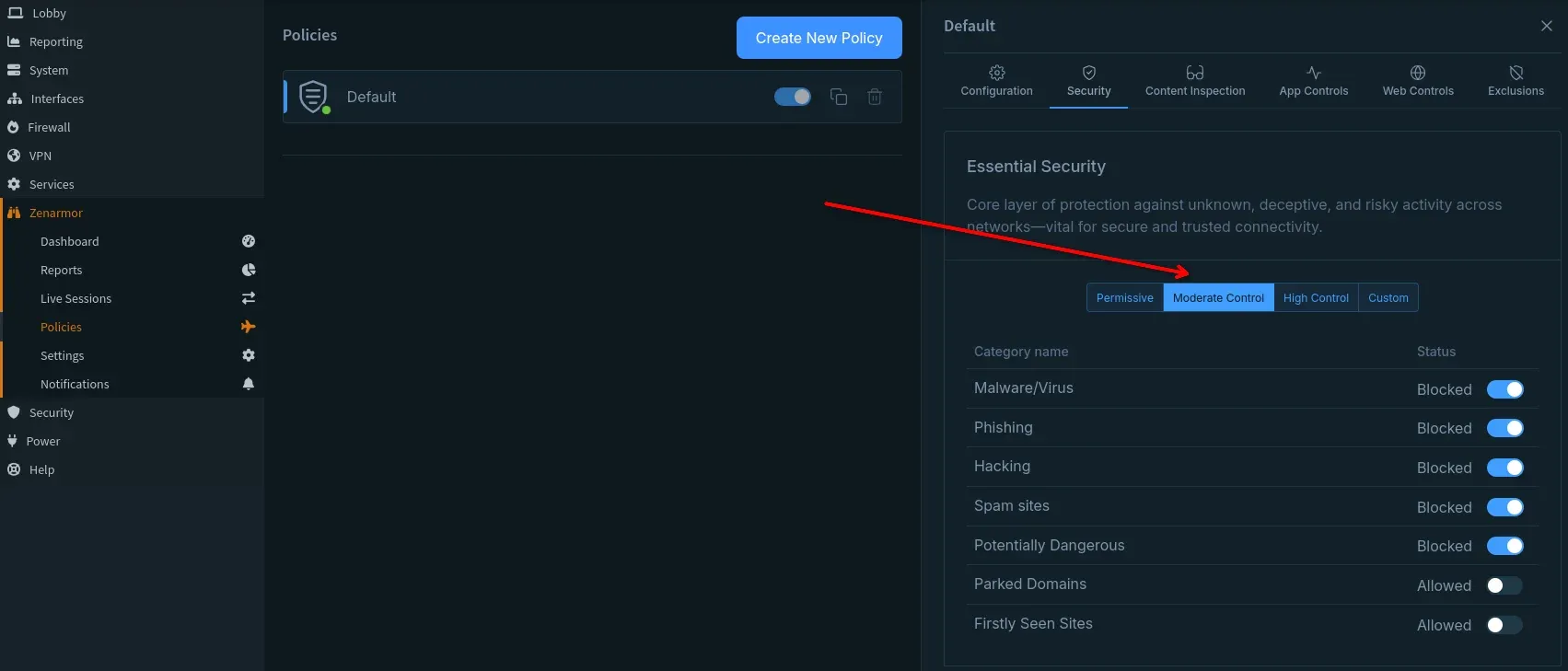The image size is (1568, 671).
Task: Click the Category name column header
Action: (x=1021, y=352)
